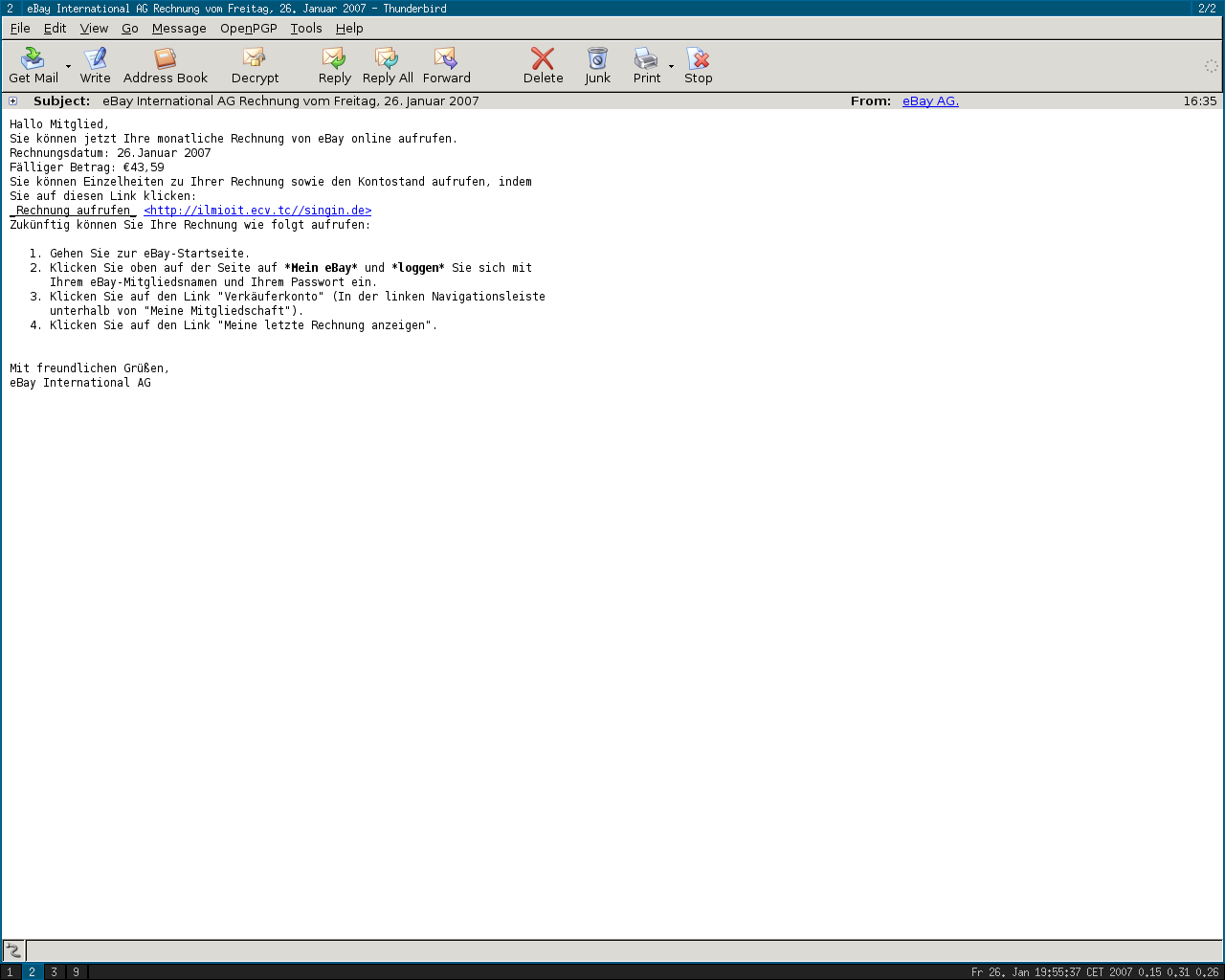Click the Reply All icon
Image resolution: width=1225 pixels, height=980 pixels.
coord(388,66)
